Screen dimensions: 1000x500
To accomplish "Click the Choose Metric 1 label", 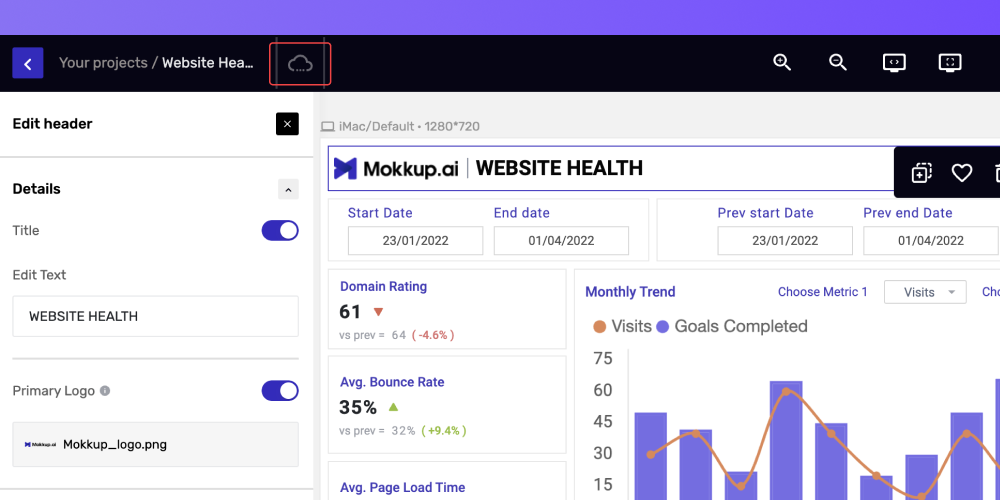I will (x=823, y=292).
